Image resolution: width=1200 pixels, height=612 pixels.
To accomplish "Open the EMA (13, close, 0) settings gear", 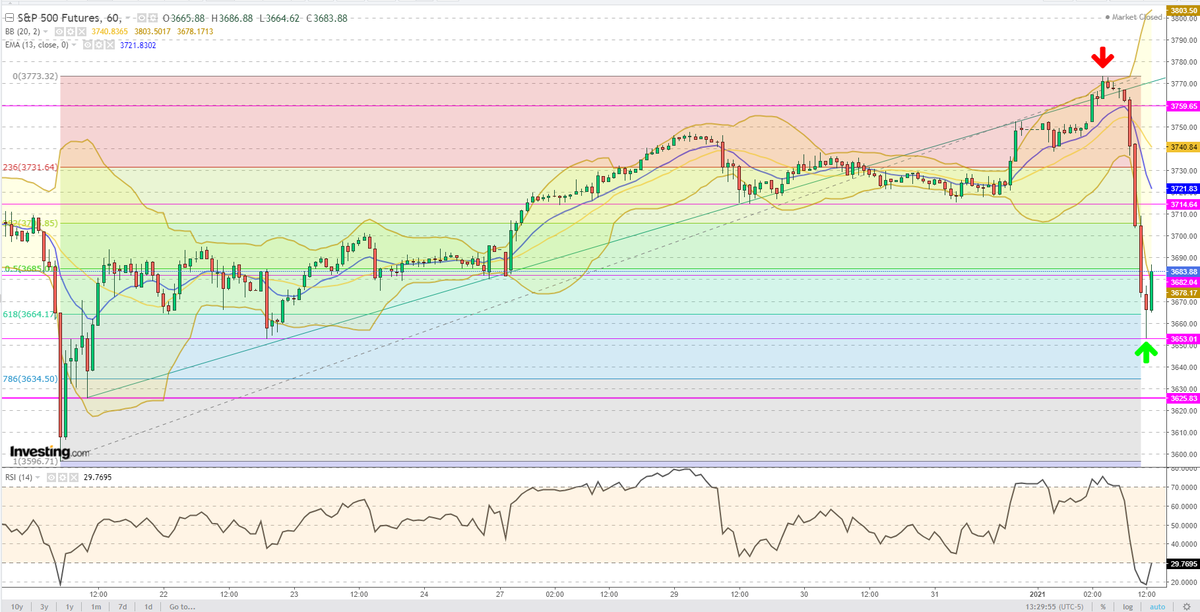I will point(100,46).
